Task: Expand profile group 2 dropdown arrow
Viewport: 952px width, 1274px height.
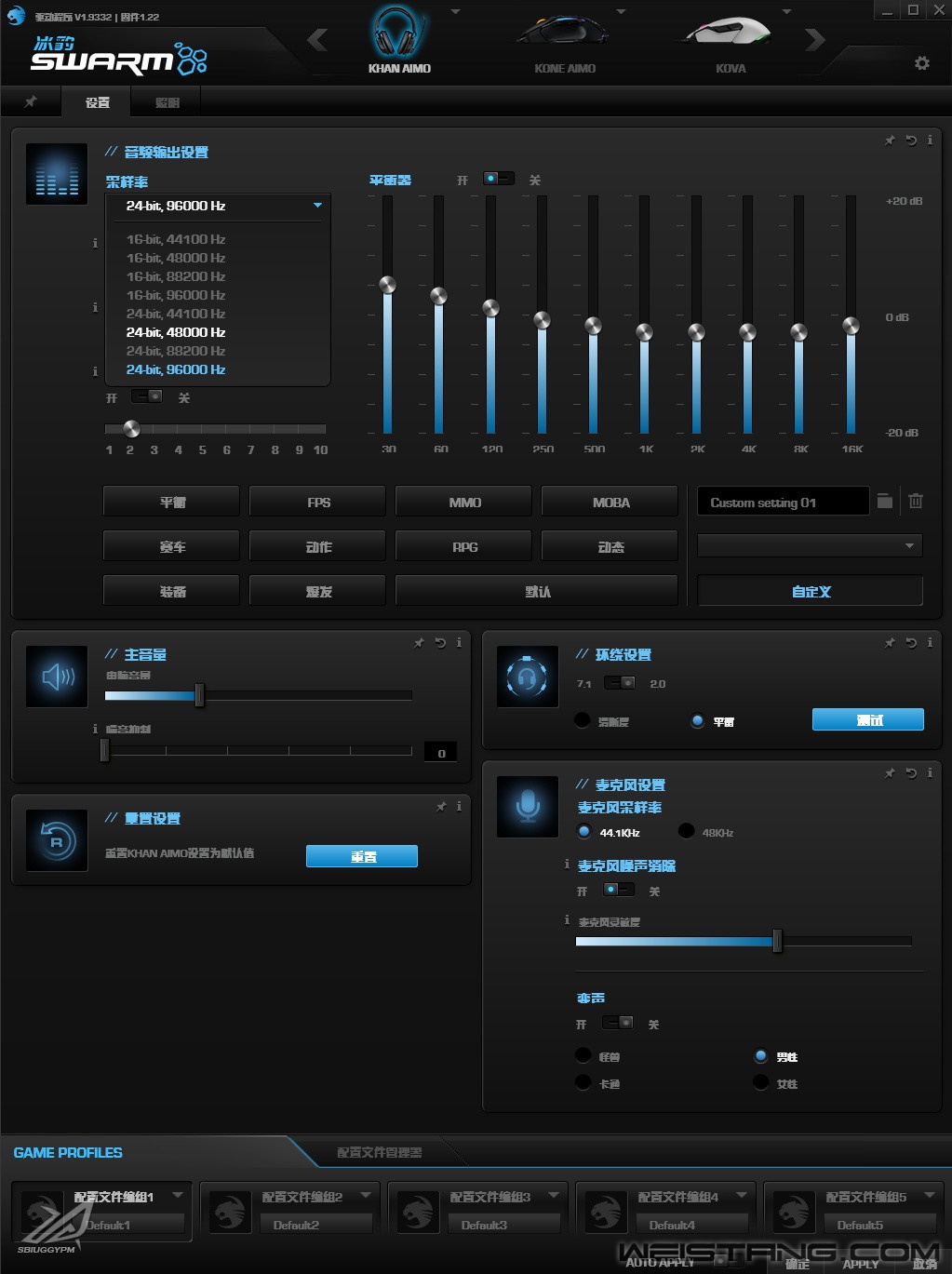Action: 366,1194
